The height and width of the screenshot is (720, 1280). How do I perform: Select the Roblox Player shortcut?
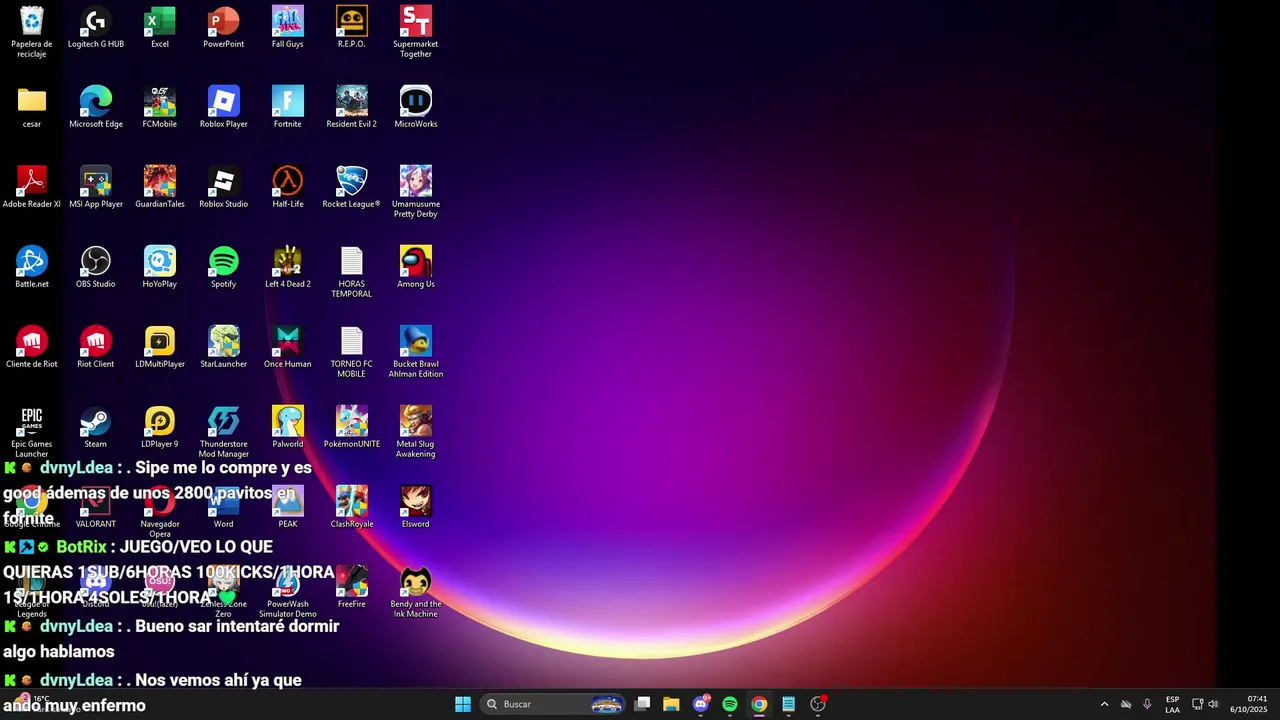pos(224,107)
